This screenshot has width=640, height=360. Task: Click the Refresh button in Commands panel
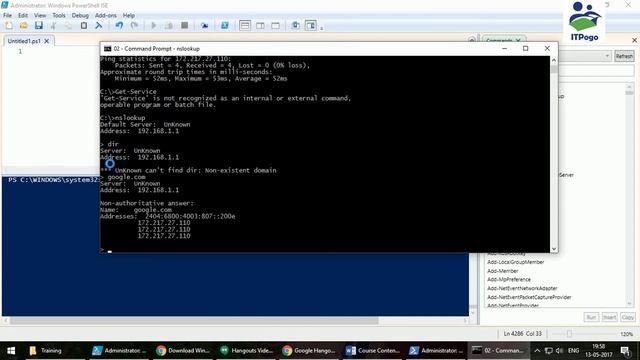tap(624, 56)
